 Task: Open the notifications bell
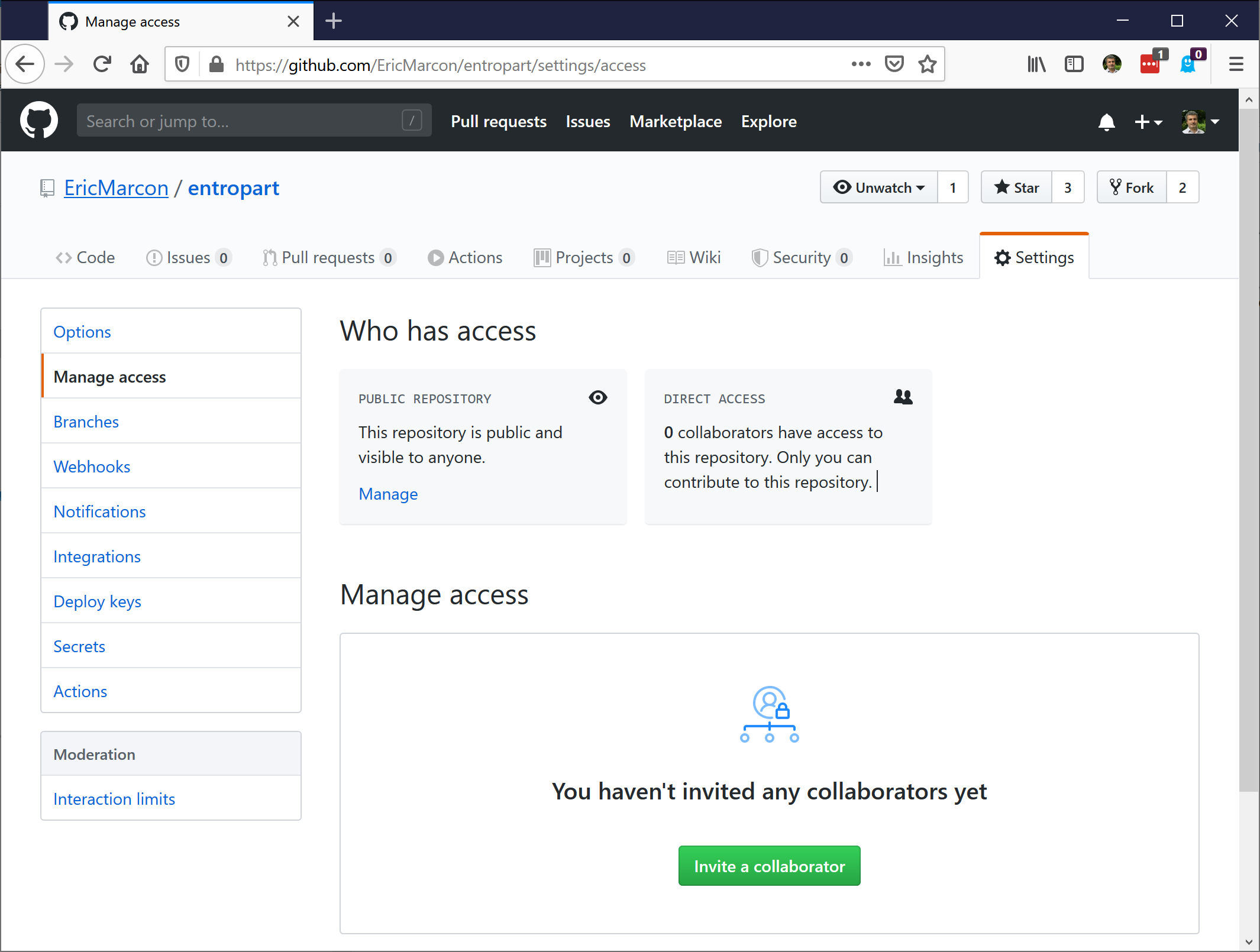(x=1106, y=122)
